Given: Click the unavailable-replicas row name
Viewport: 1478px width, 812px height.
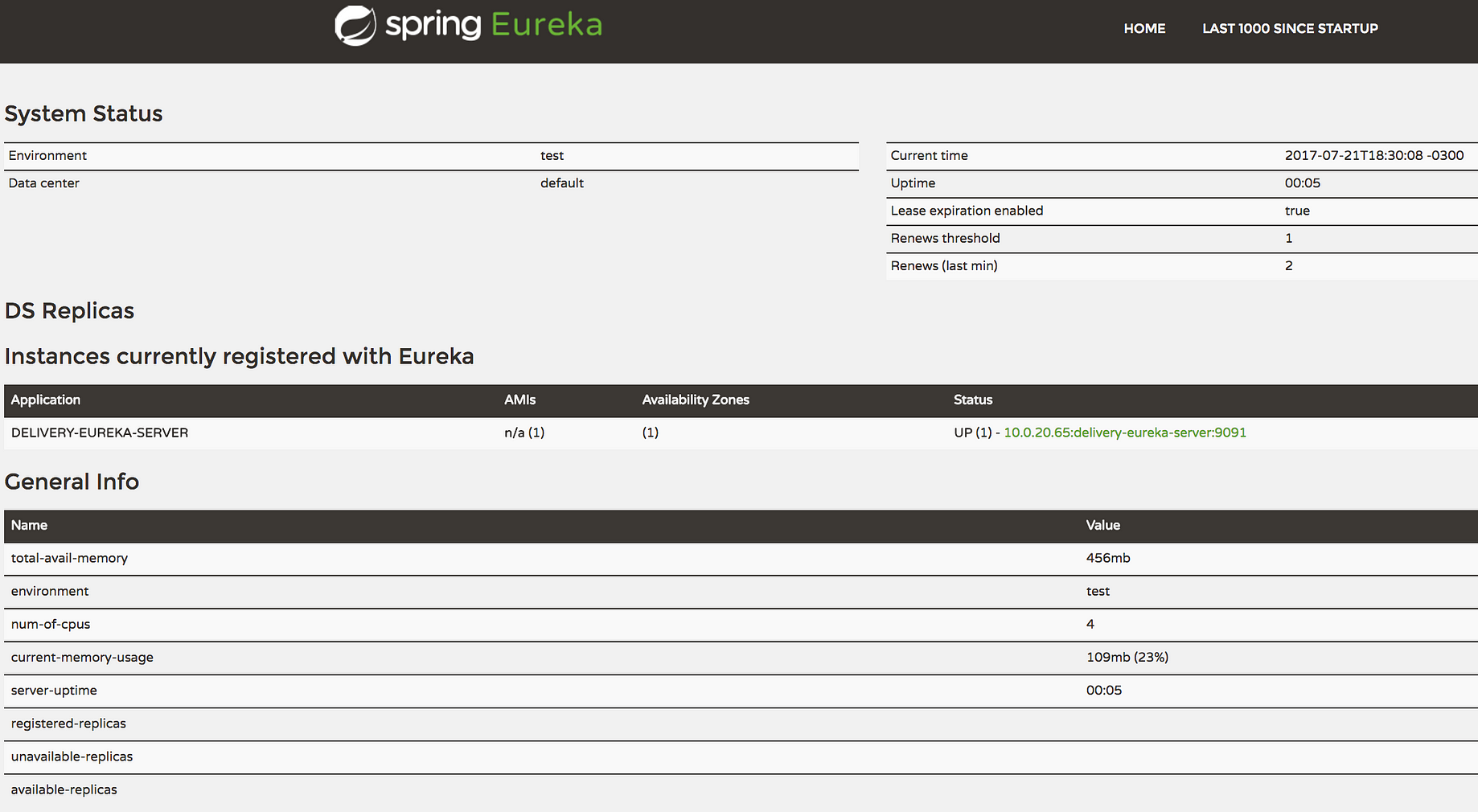Looking at the screenshot, I should tap(72, 757).
